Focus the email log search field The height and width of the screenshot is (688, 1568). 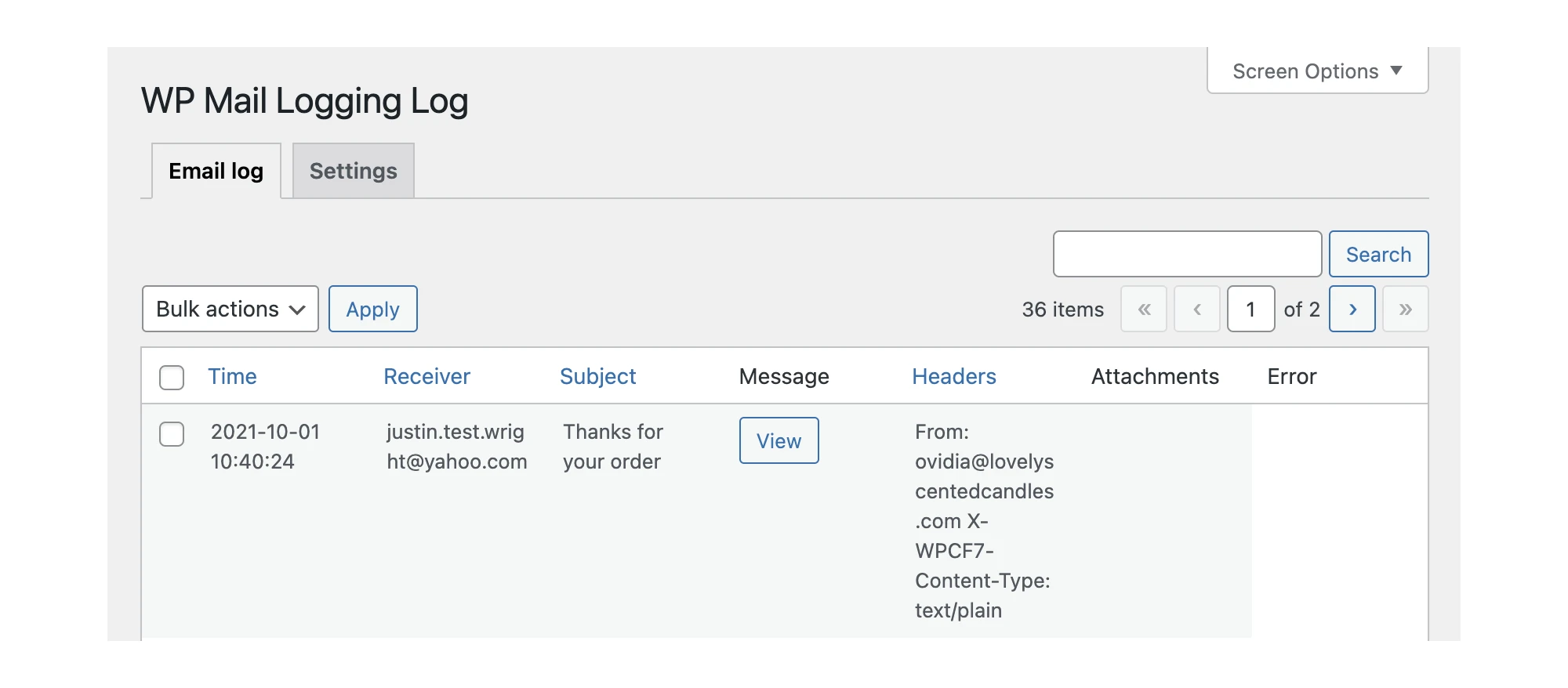[1187, 255]
